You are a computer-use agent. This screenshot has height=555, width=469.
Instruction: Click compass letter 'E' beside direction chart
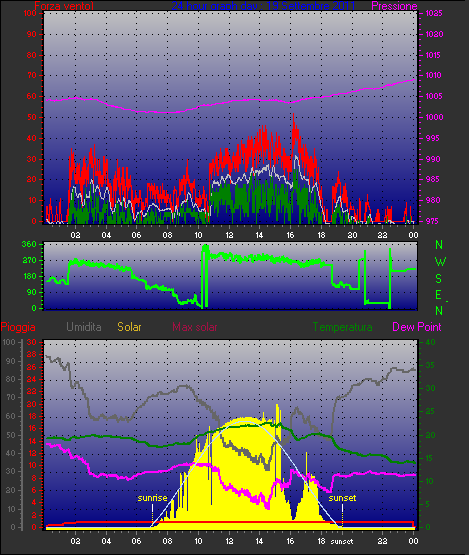[x=439, y=295]
